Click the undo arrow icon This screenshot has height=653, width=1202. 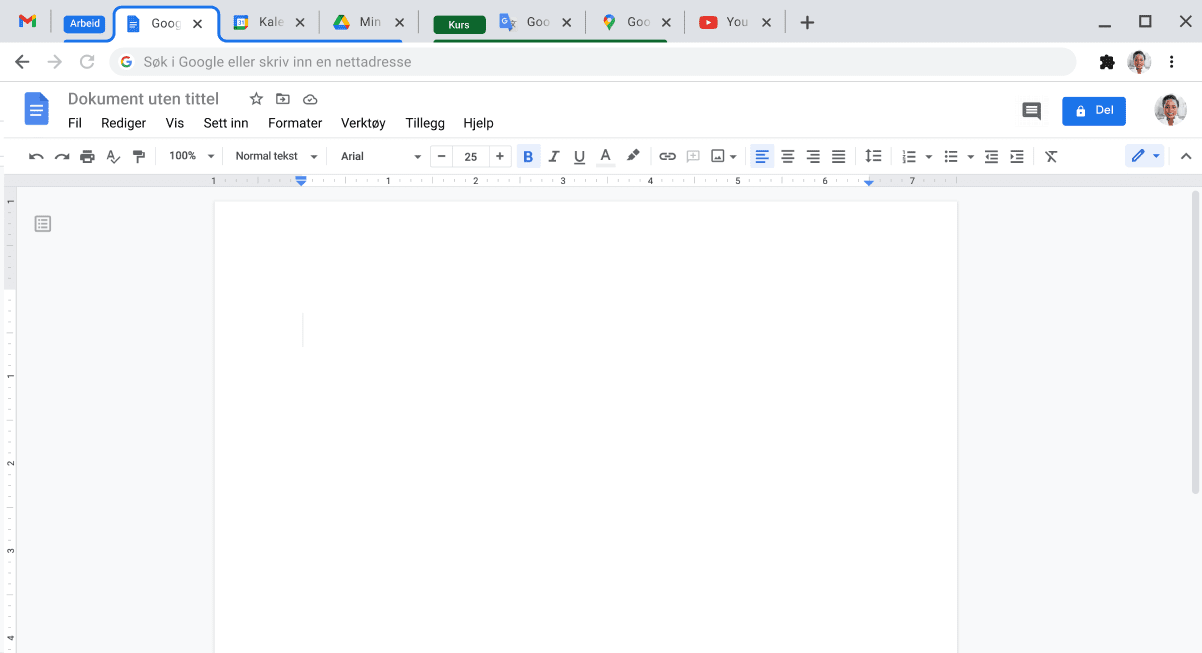tap(36, 156)
